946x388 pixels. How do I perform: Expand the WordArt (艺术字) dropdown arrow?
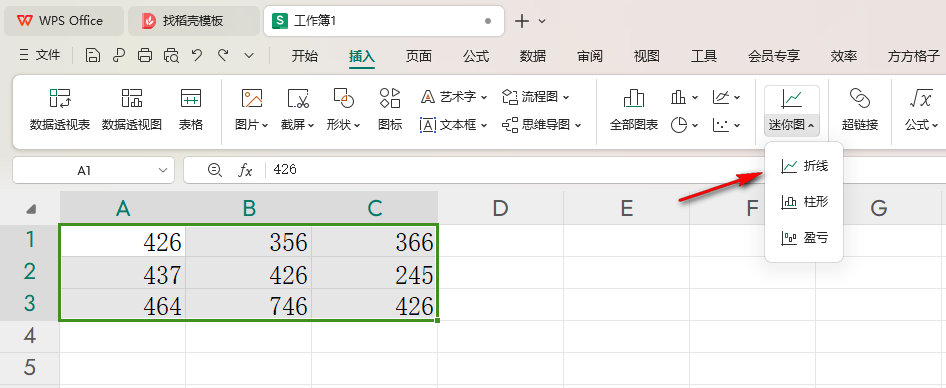pos(484,97)
